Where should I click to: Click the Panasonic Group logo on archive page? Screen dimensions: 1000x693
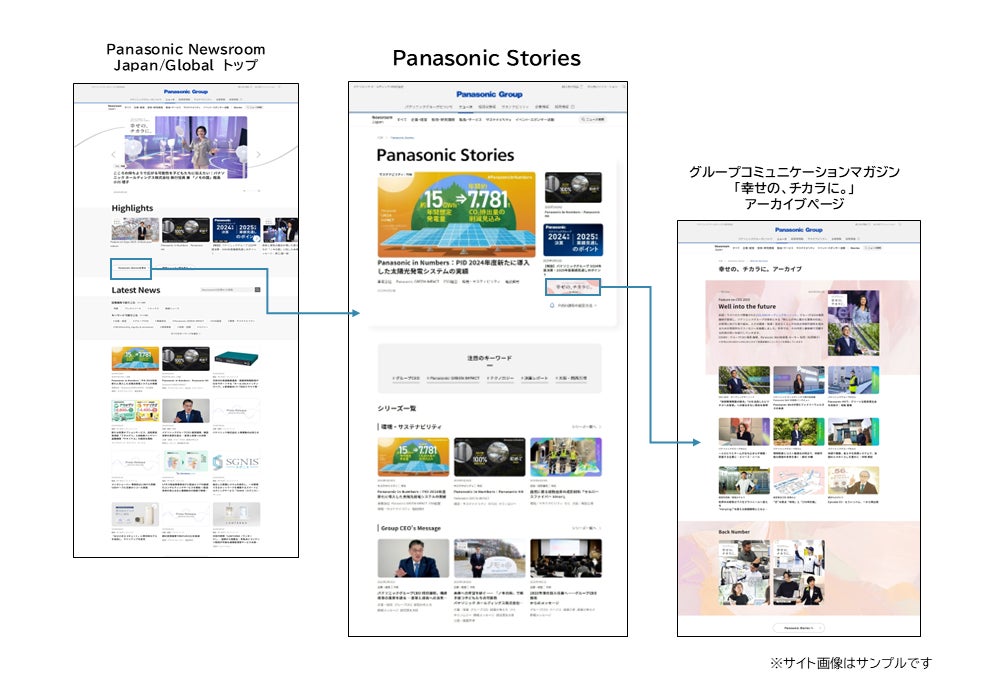[x=798, y=230]
